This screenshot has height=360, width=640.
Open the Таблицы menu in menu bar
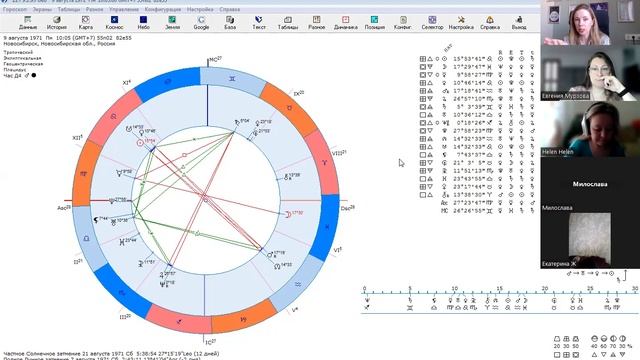69,9
